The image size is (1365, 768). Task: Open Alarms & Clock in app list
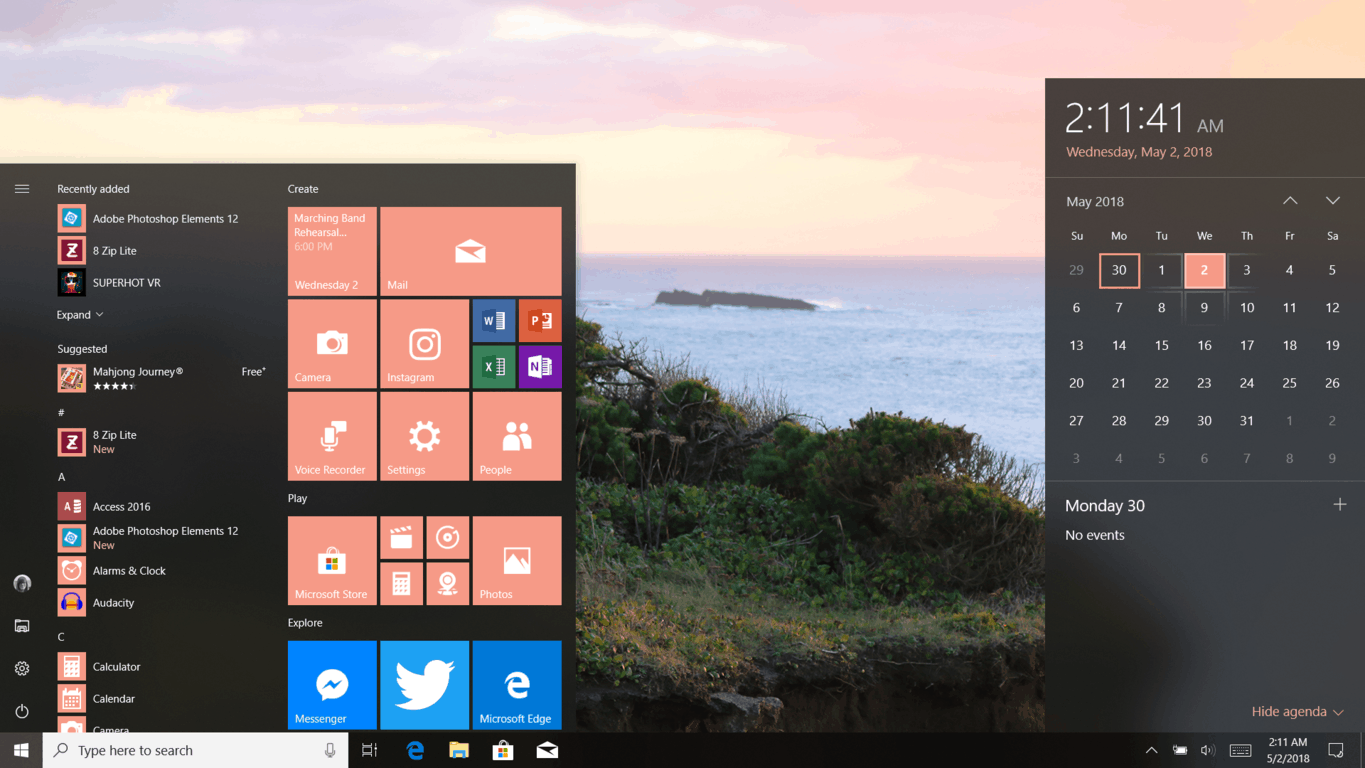pos(164,570)
